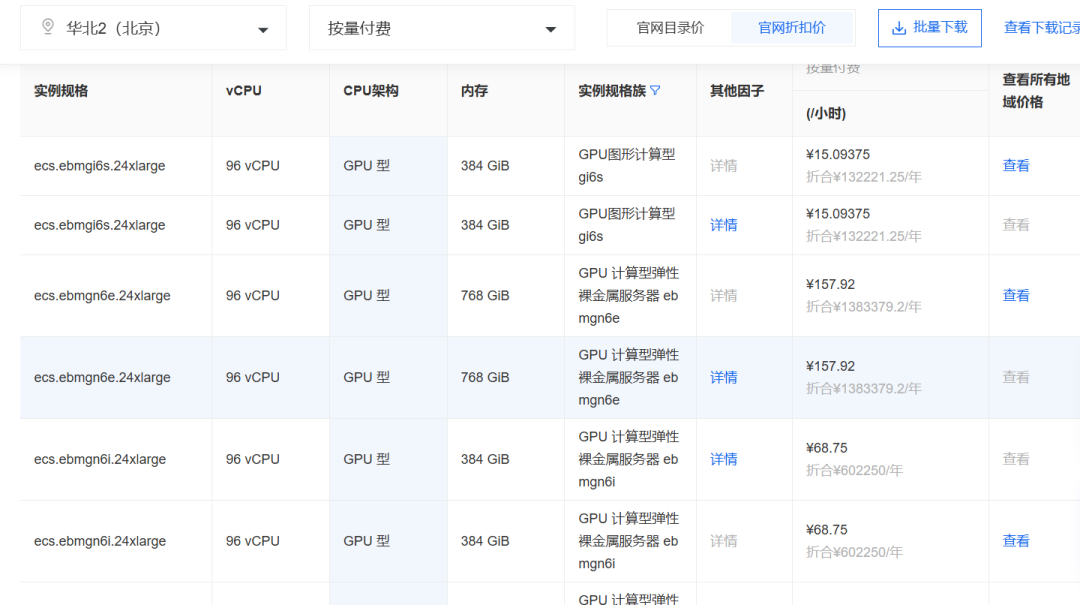Screen dimensions: 1080x605
Task: Click 768 GiB in the highlighted row
Action: click(485, 378)
